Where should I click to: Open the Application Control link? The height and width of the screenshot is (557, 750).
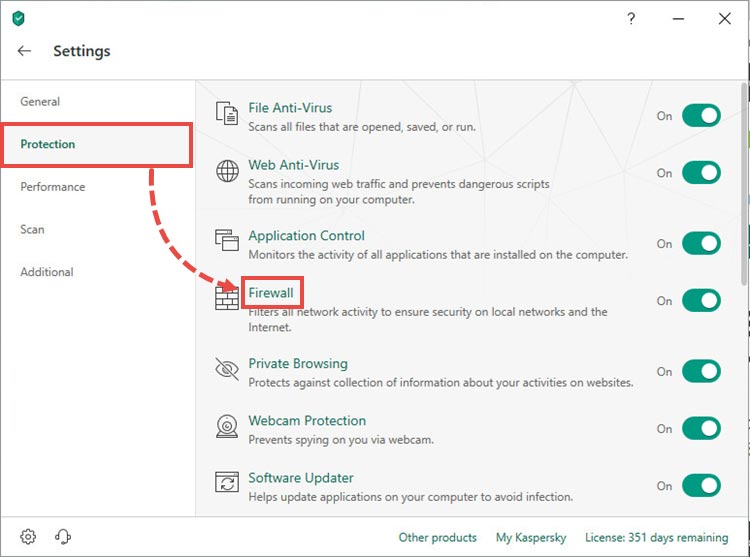coord(306,236)
